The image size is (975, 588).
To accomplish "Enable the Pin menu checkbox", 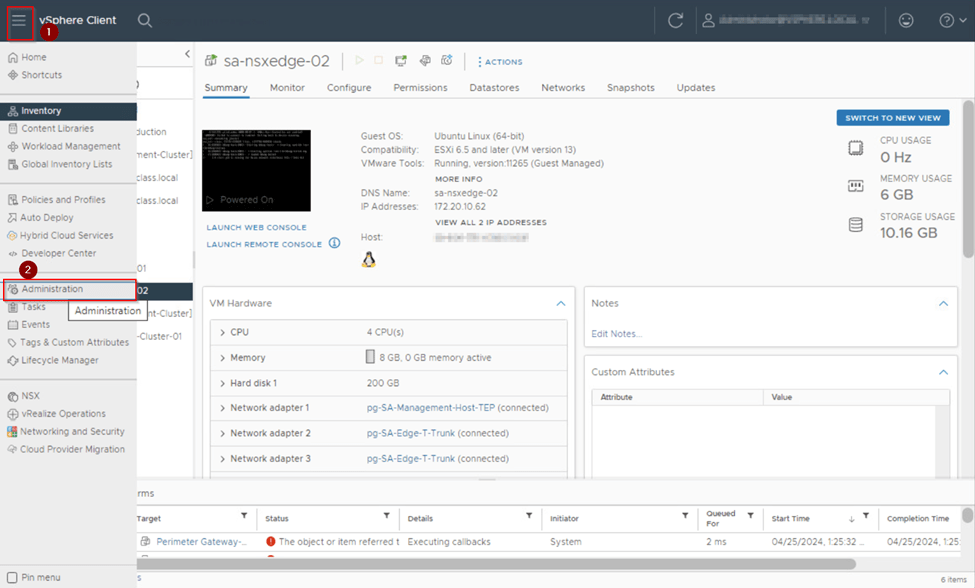I will 12,577.
